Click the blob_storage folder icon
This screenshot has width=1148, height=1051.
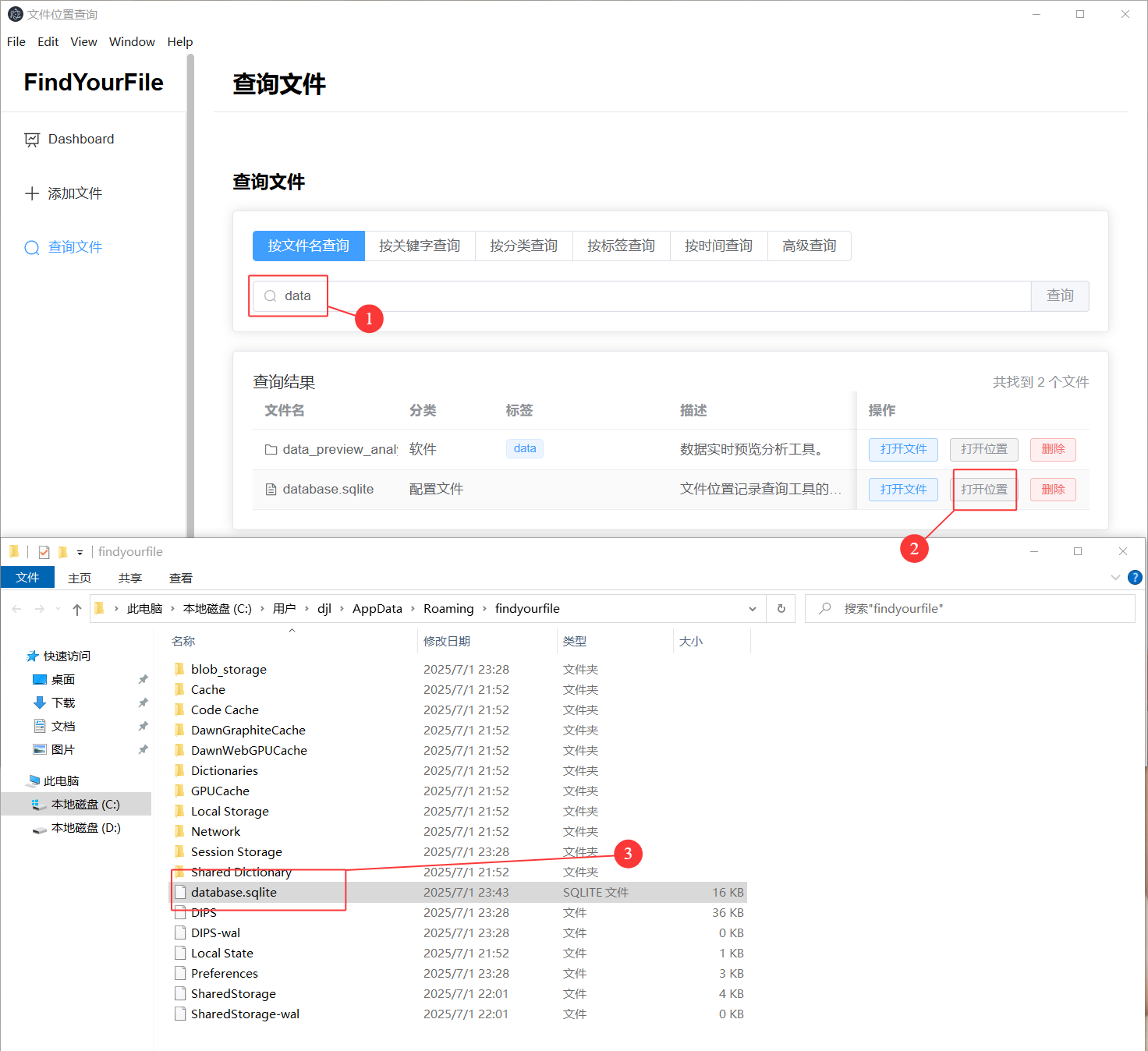point(180,669)
